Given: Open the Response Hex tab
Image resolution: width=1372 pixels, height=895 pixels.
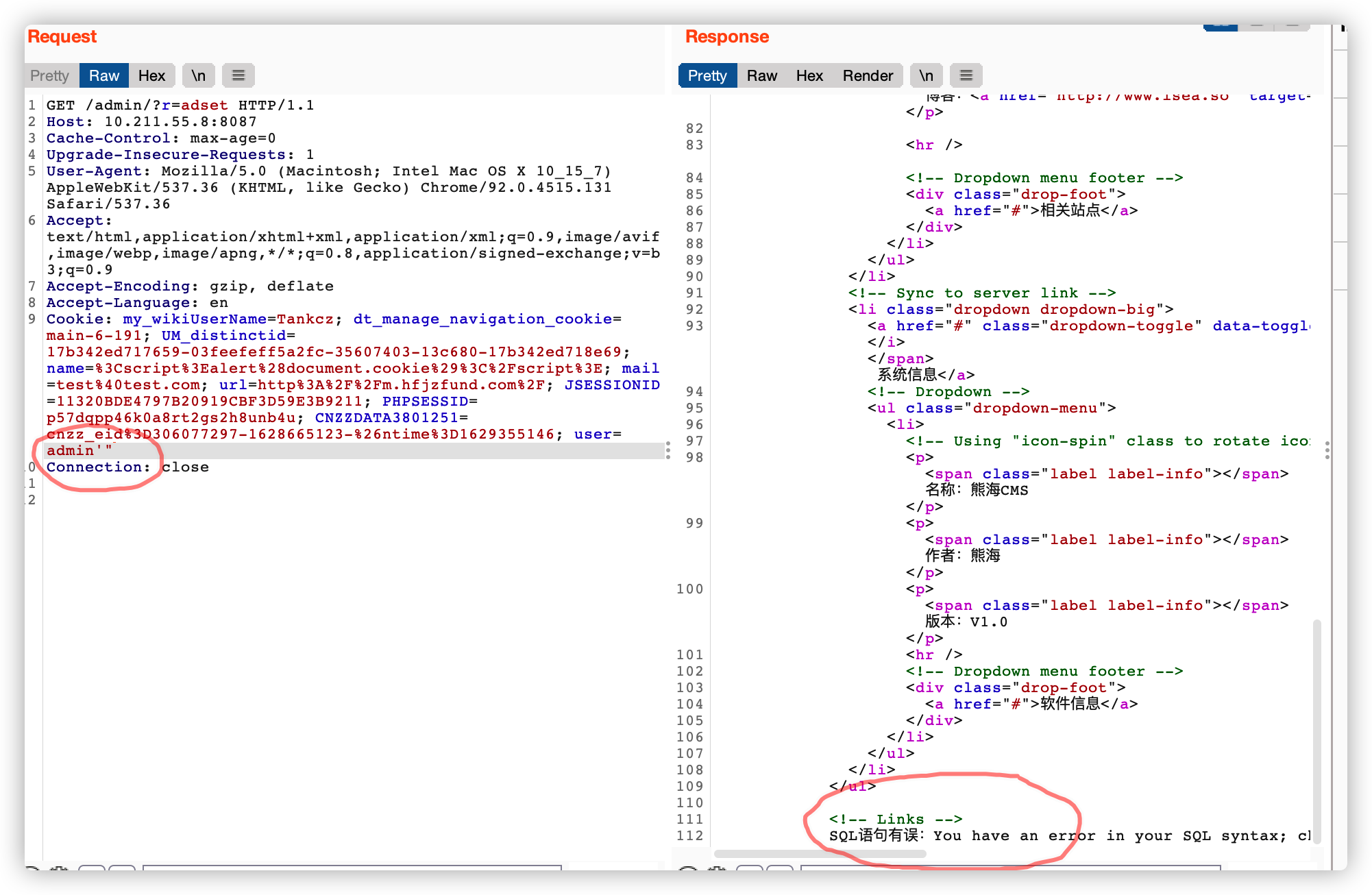Looking at the screenshot, I should [809, 75].
